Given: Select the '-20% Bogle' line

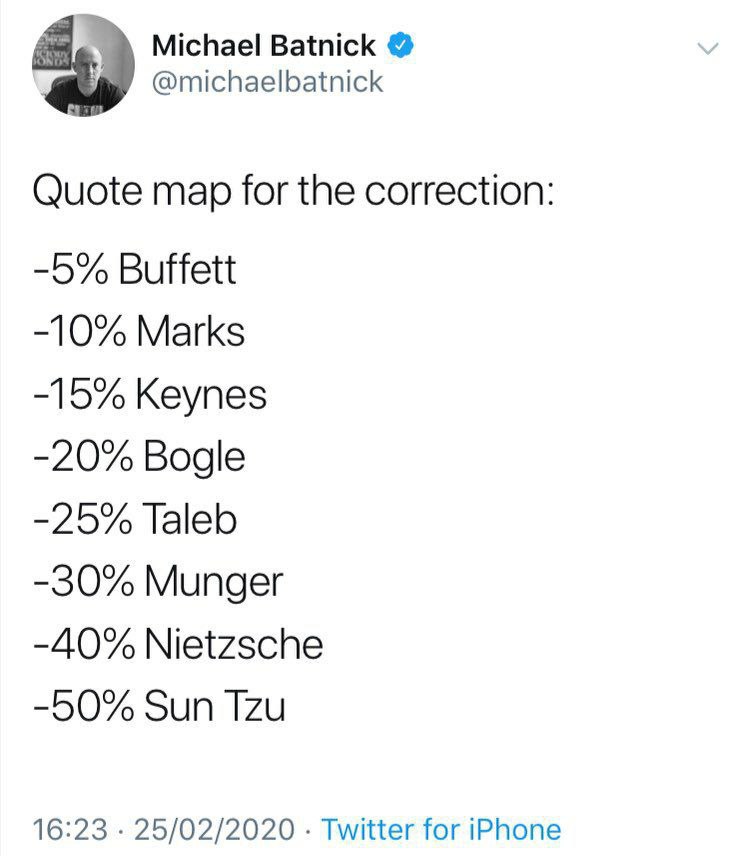Looking at the screenshot, I should (x=139, y=457).
